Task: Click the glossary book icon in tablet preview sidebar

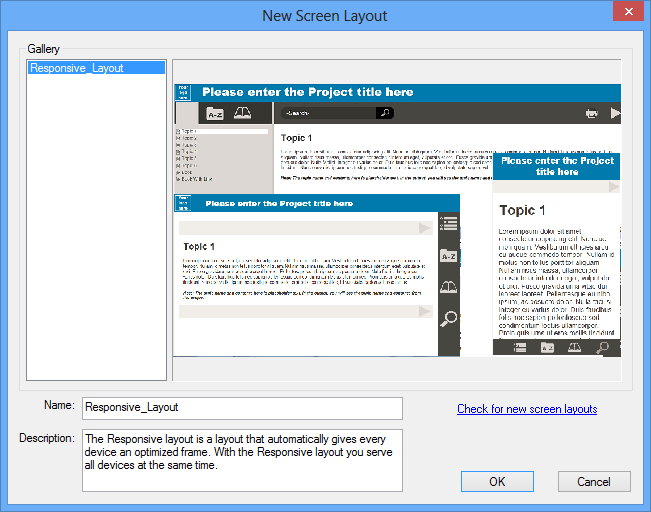Action: click(x=449, y=288)
